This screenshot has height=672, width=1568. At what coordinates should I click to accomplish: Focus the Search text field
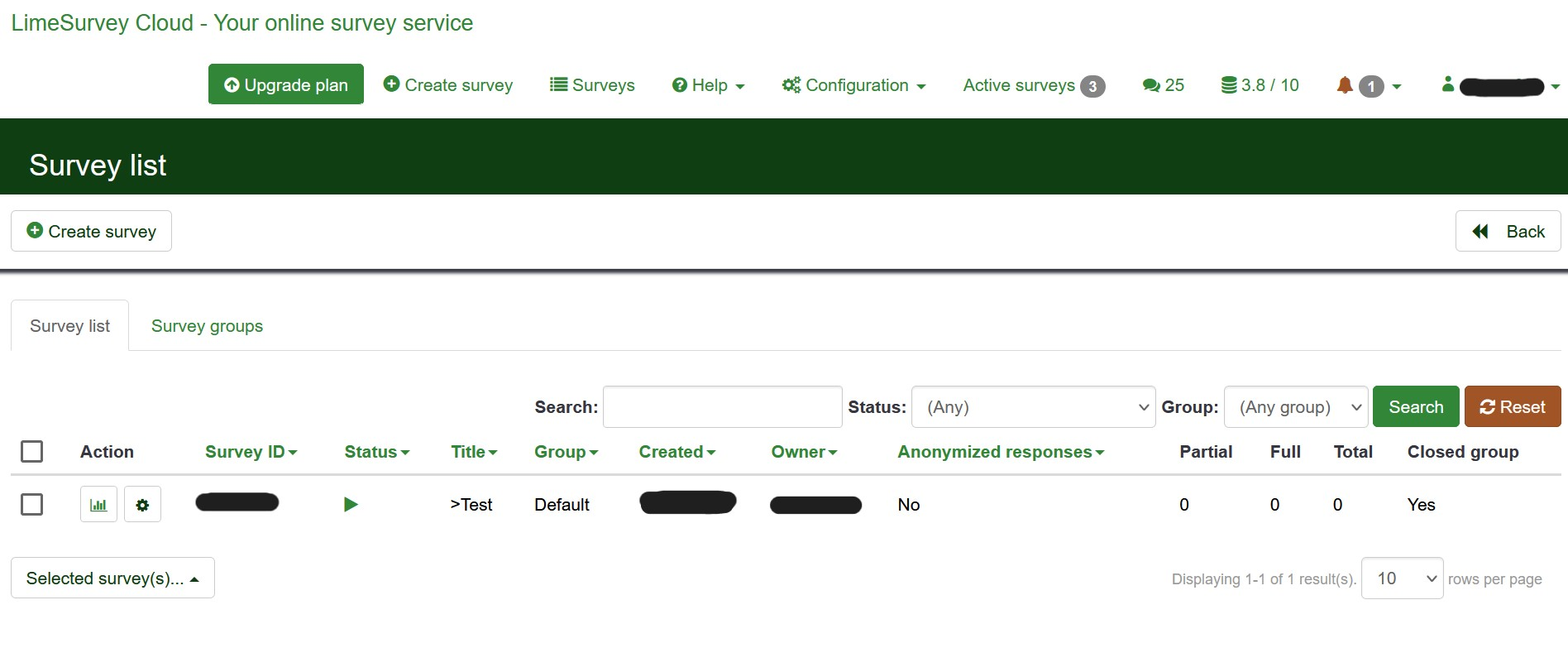[x=723, y=407]
